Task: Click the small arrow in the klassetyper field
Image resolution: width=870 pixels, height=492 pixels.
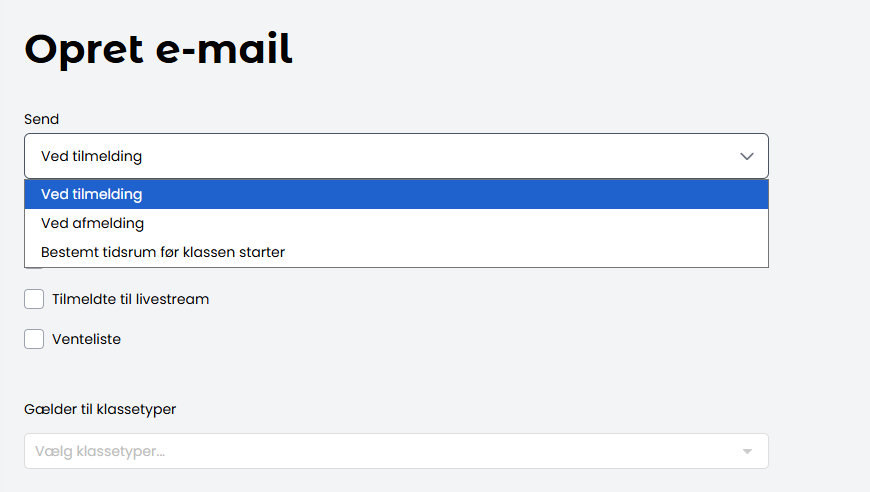Action: click(x=747, y=451)
